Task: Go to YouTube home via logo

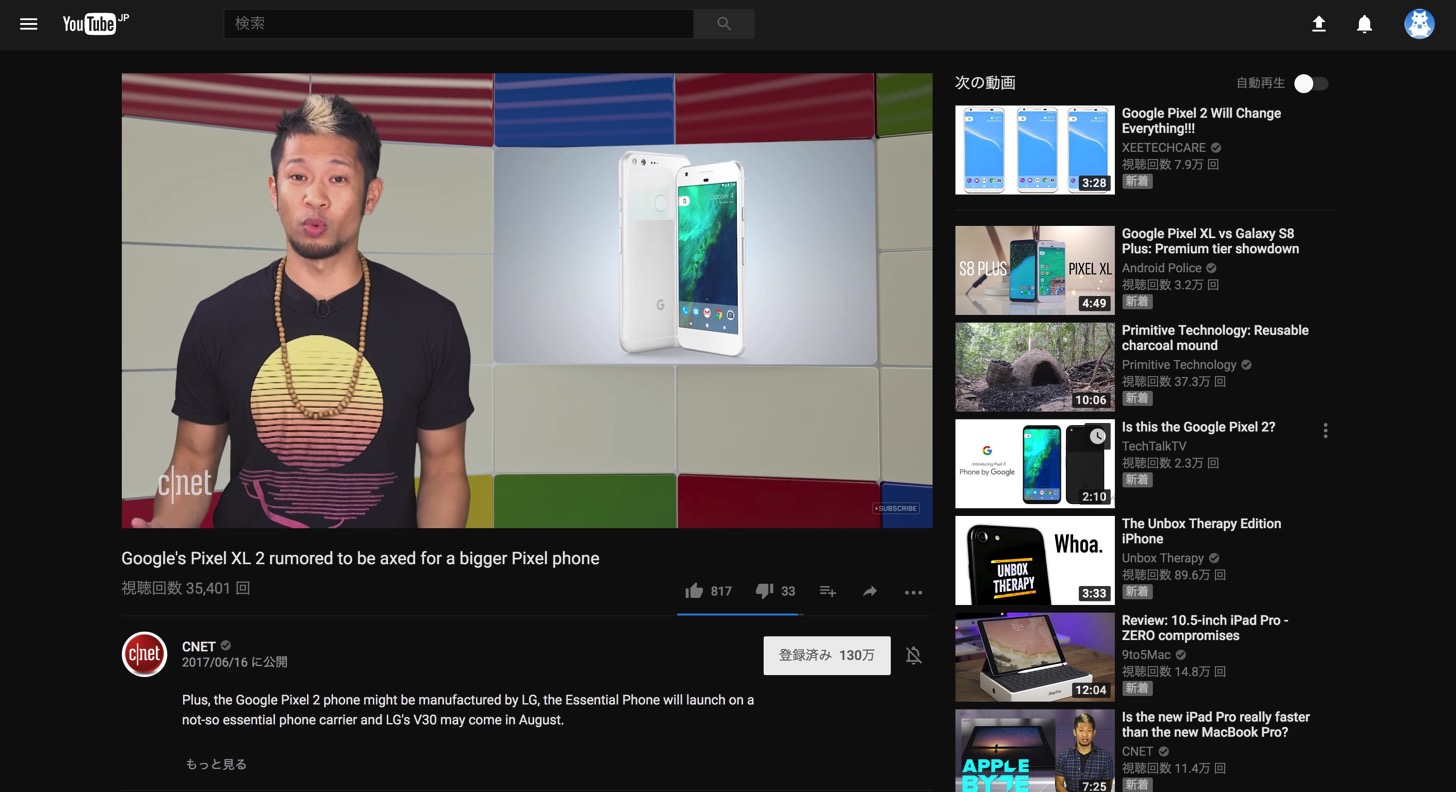Action: pyautogui.click(x=96, y=24)
